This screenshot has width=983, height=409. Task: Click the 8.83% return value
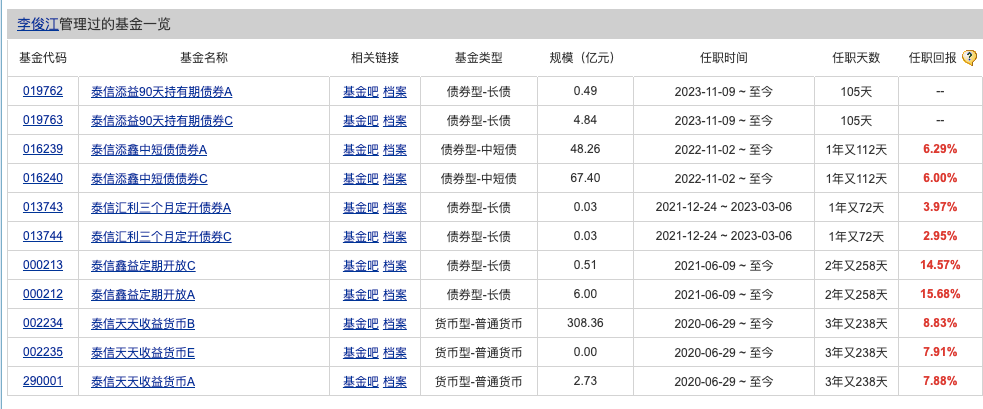tap(940, 323)
